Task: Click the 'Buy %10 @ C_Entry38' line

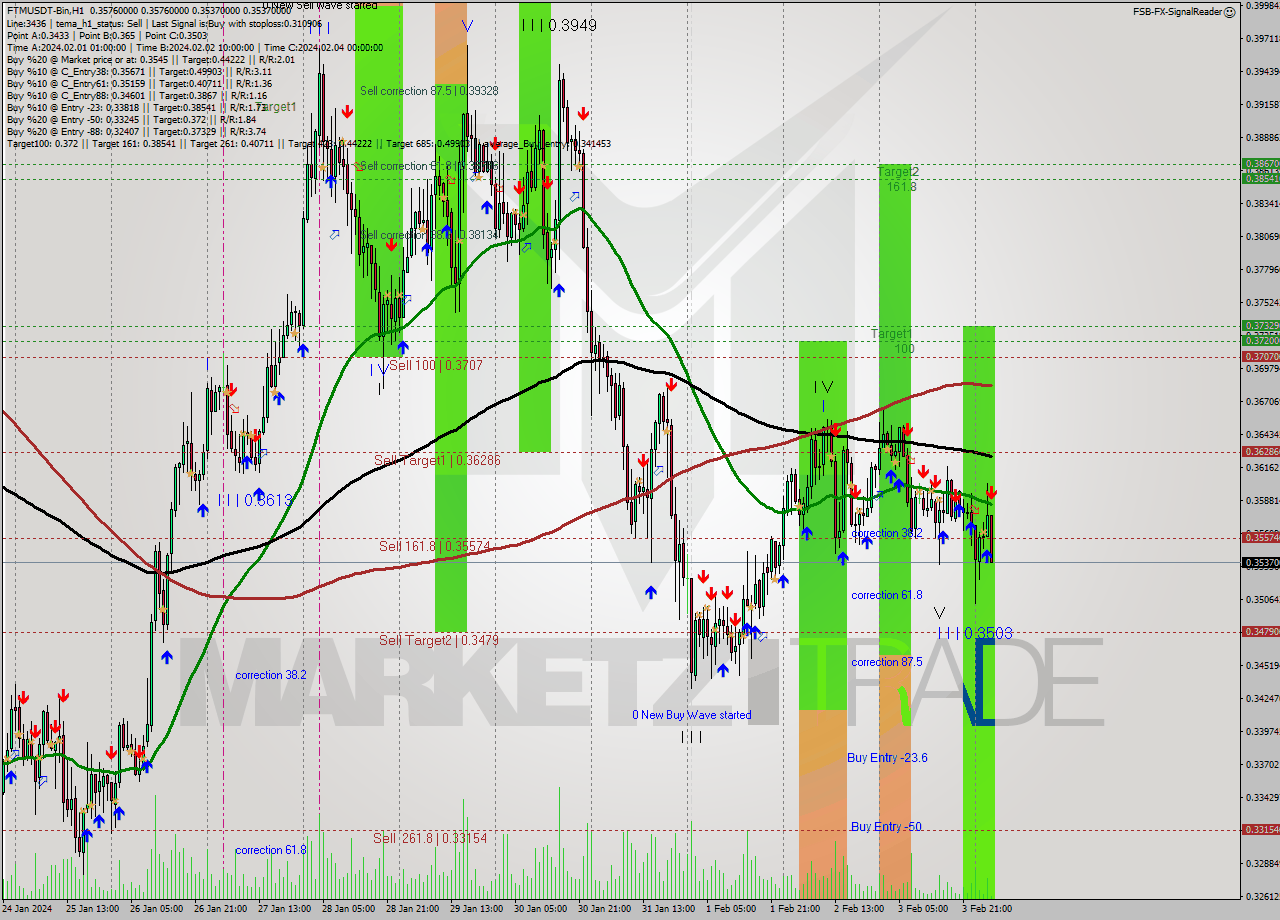Action: (139, 71)
